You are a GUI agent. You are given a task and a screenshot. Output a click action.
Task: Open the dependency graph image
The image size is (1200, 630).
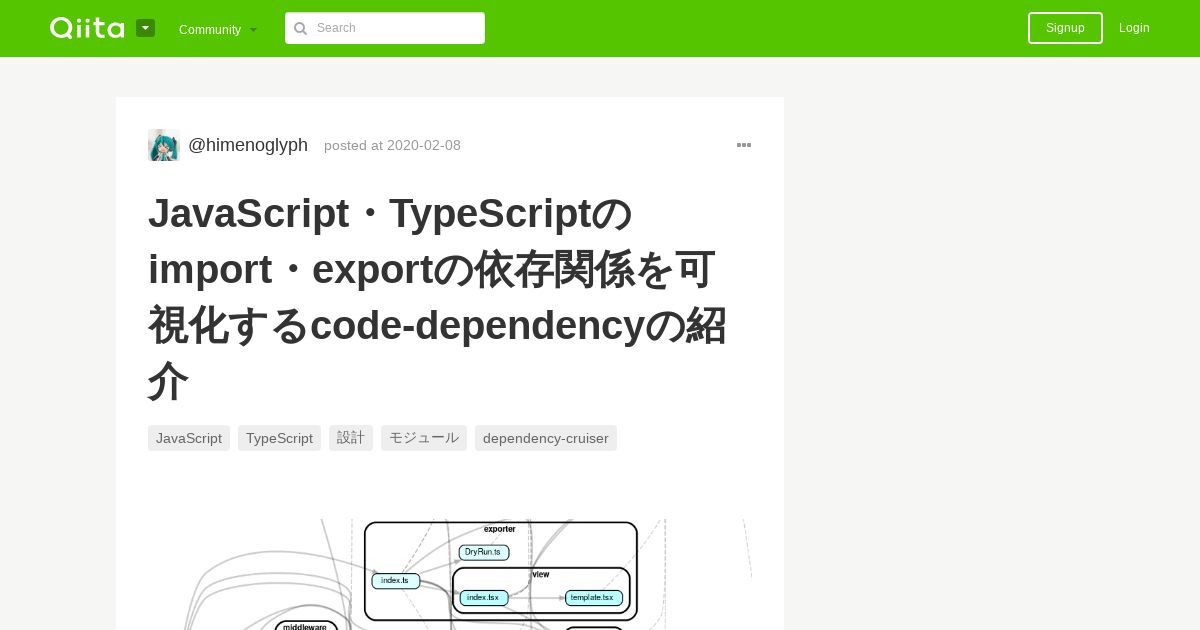[450, 574]
